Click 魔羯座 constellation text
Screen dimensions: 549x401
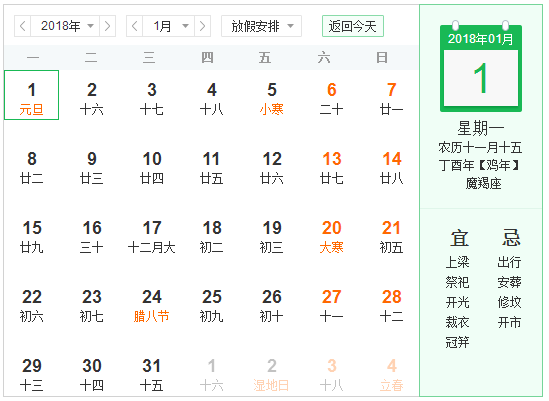pos(483,183)
